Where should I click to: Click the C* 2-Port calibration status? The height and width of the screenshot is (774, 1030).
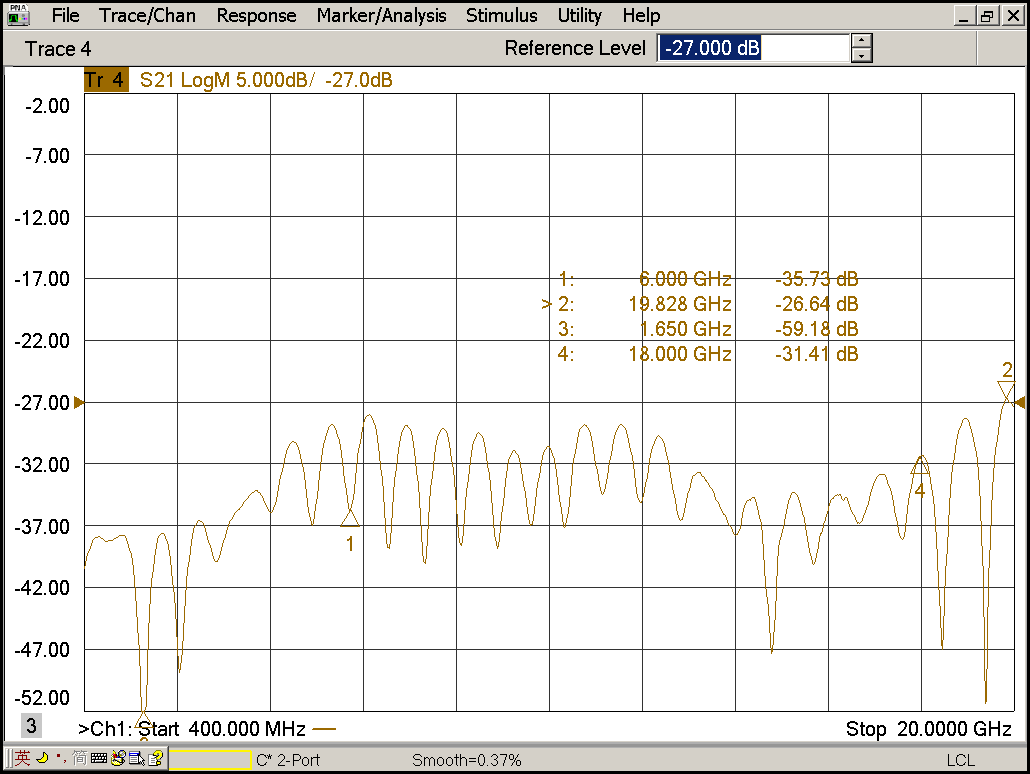pos(288,760)
